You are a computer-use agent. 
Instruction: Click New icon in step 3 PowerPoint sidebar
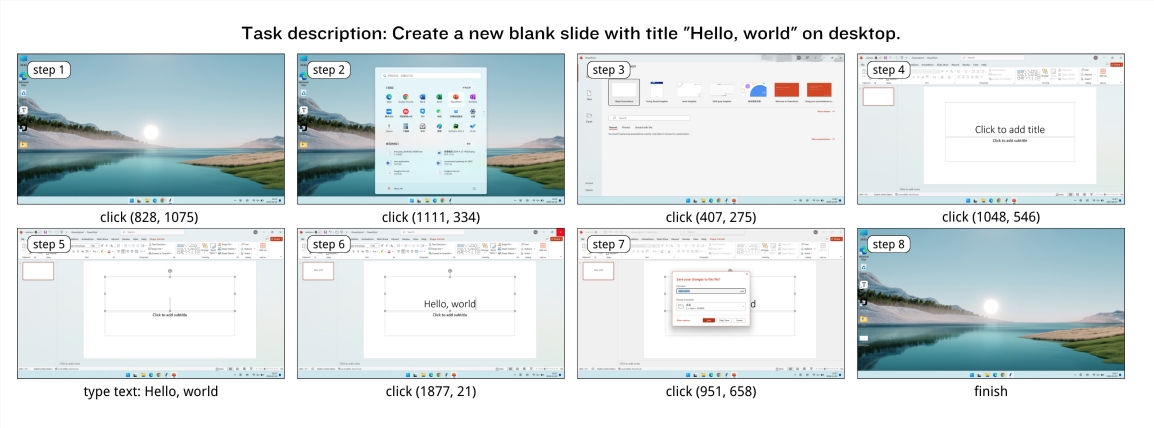[x=589, y=94]
